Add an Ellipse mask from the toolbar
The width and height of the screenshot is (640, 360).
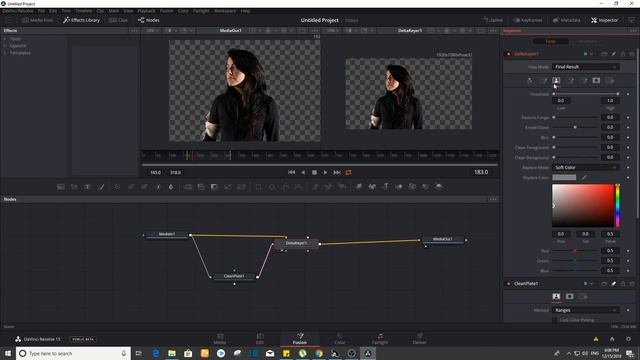tap(272, 187)
